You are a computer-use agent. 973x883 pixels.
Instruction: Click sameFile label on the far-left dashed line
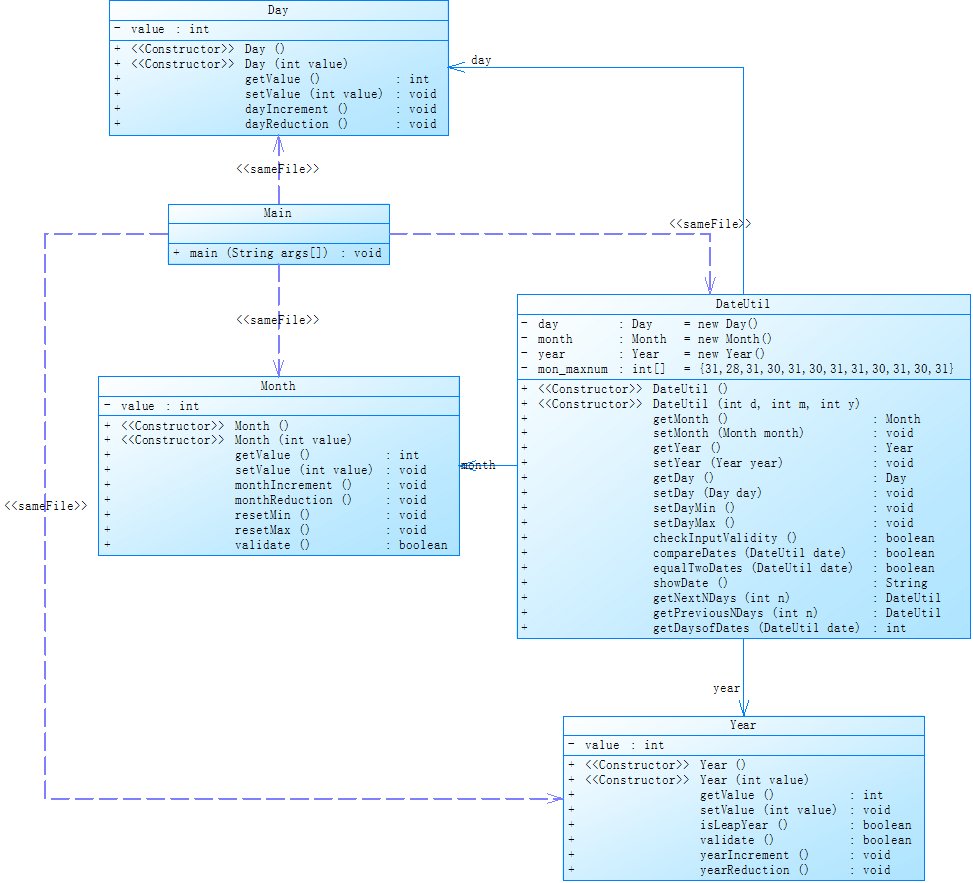[46, 506]
